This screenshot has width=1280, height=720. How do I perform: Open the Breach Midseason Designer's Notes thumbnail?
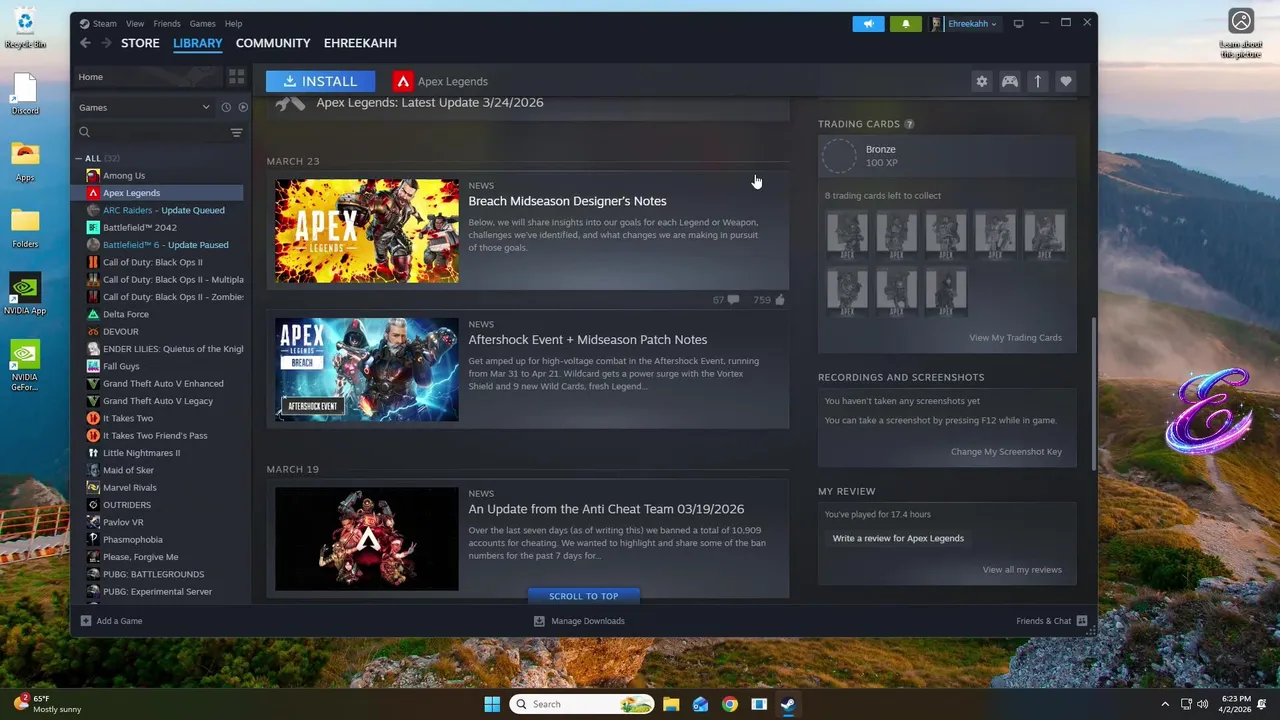[x=367, y=231]
